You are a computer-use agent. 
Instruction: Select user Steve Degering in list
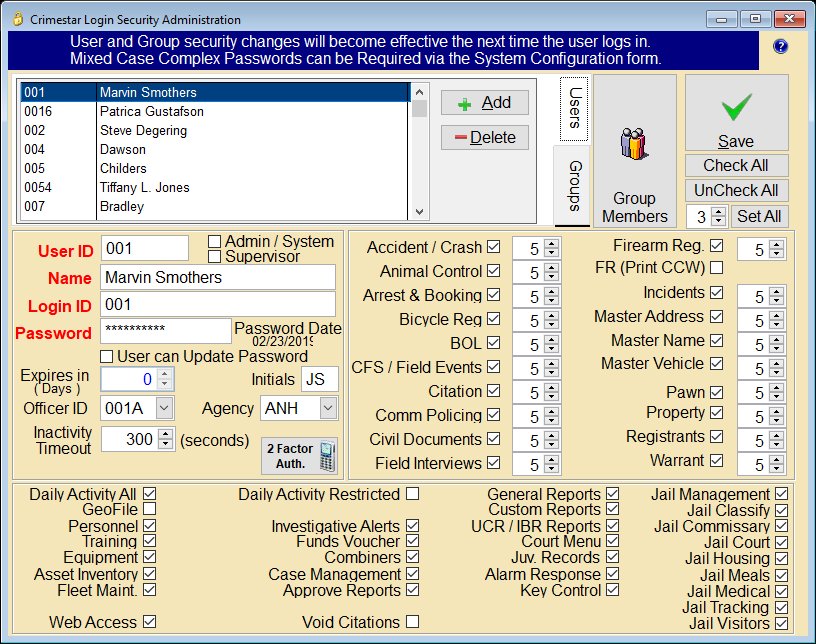pyautogui.click(x=215, y=130)
